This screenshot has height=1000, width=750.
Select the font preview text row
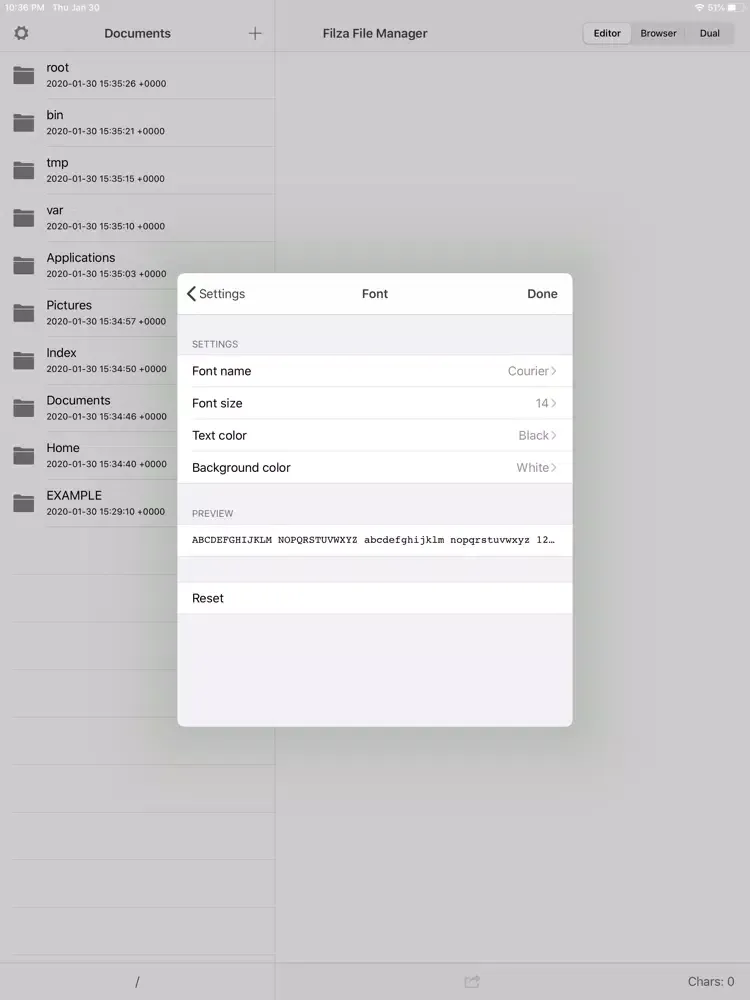coord(374,540)
